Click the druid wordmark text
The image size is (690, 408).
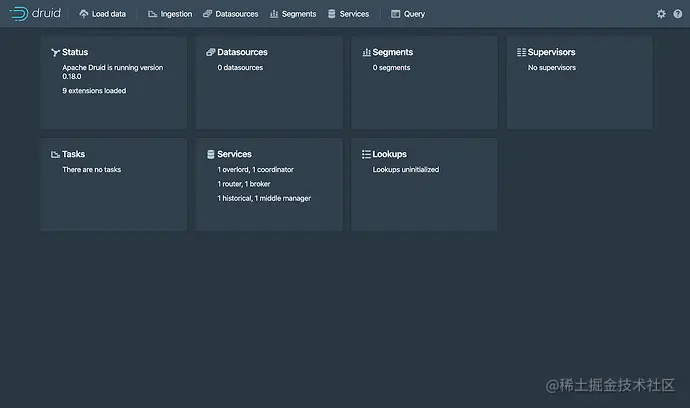coord(46,13)
